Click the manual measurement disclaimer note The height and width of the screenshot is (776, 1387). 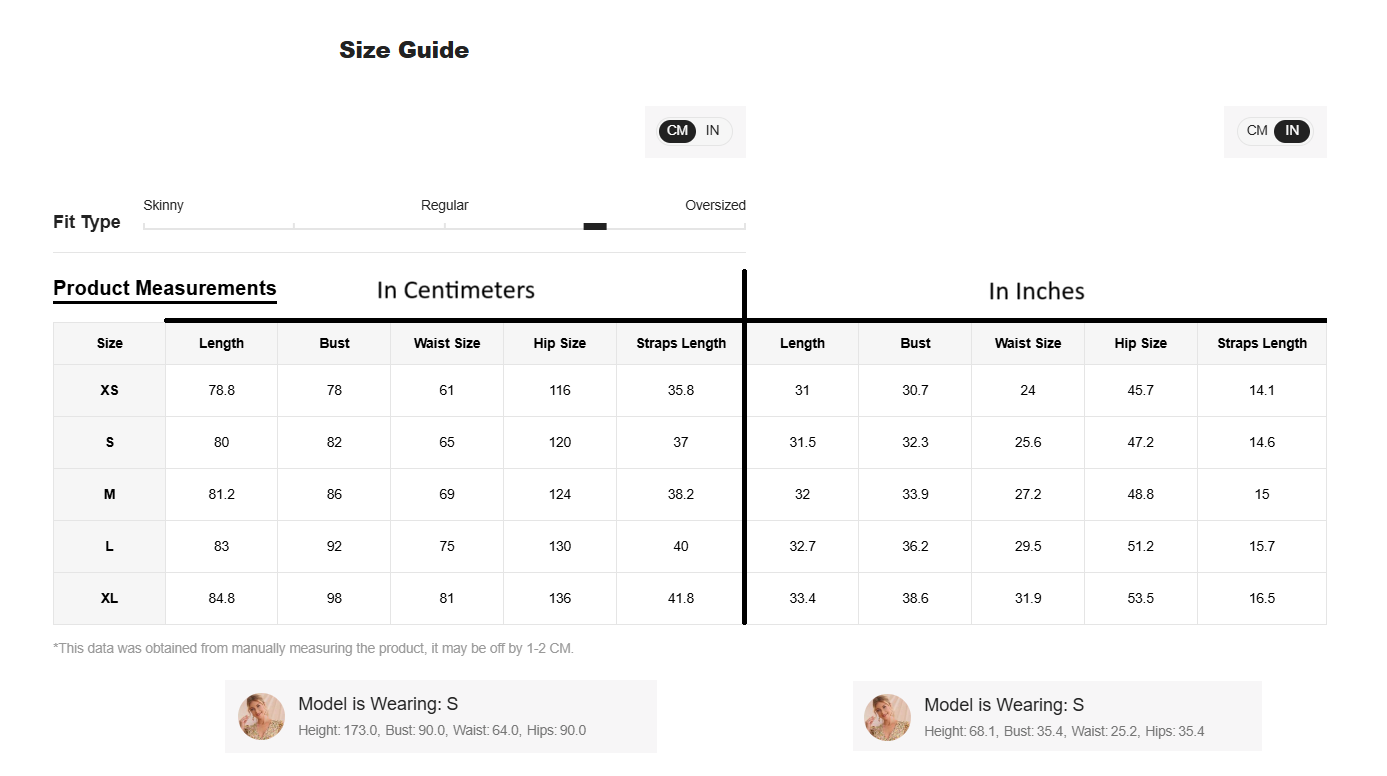tap(314, 649)
